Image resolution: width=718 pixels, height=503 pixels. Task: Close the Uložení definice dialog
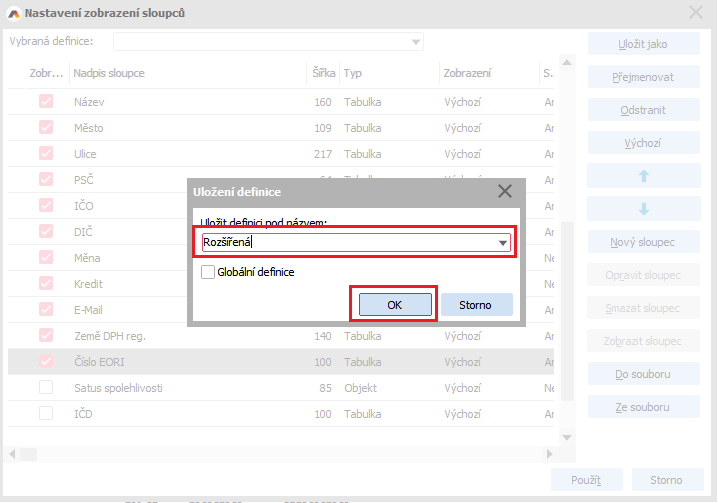click(x=504, y=191)
